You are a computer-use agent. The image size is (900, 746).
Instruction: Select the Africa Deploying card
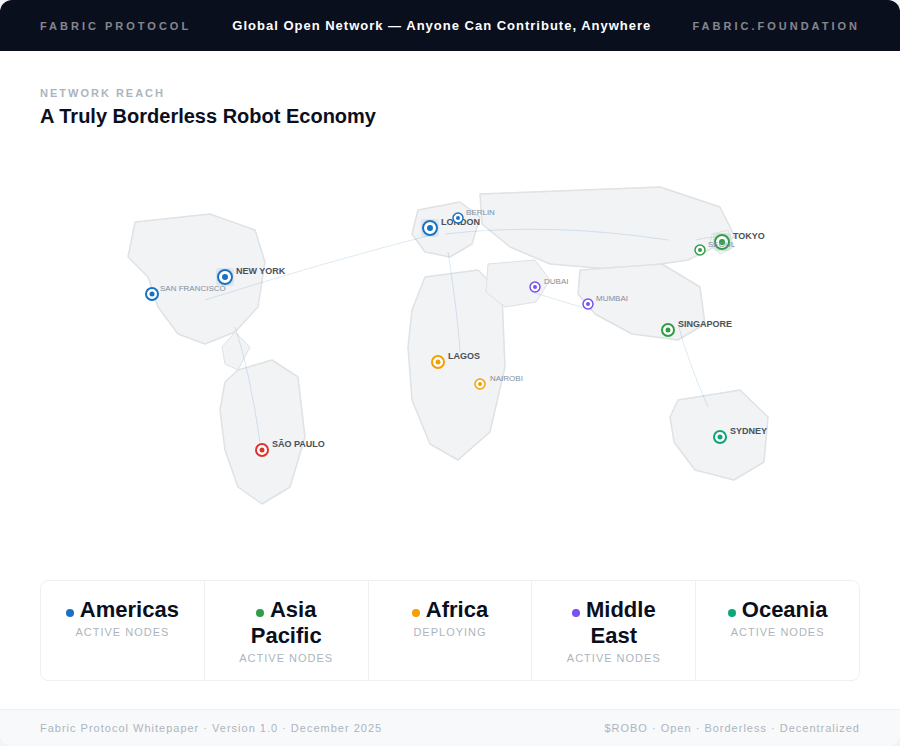(450, 630)
